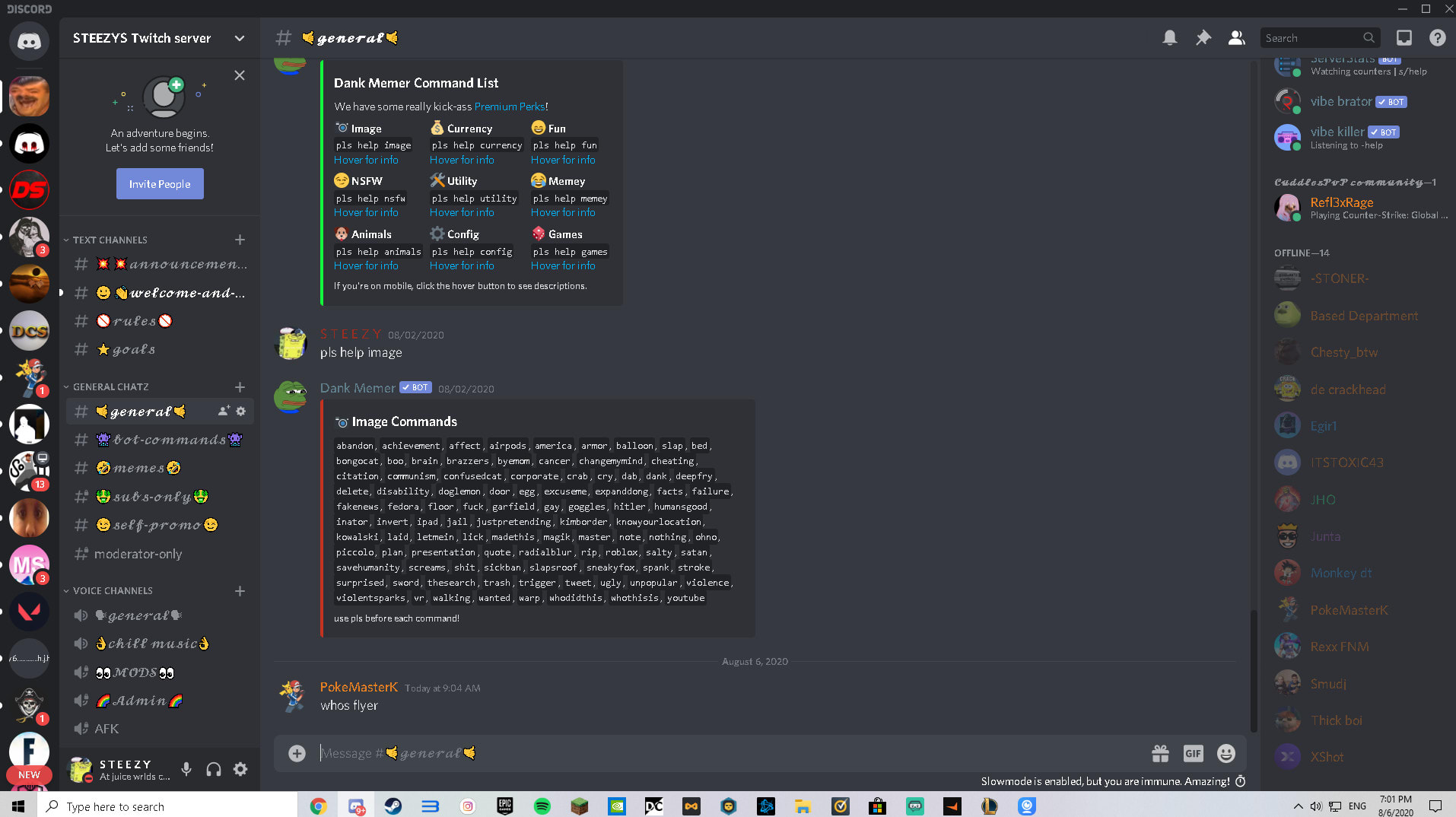The image size is (1456, 817).
Task: Show pinned messages icon
Action: (1203, 38)
